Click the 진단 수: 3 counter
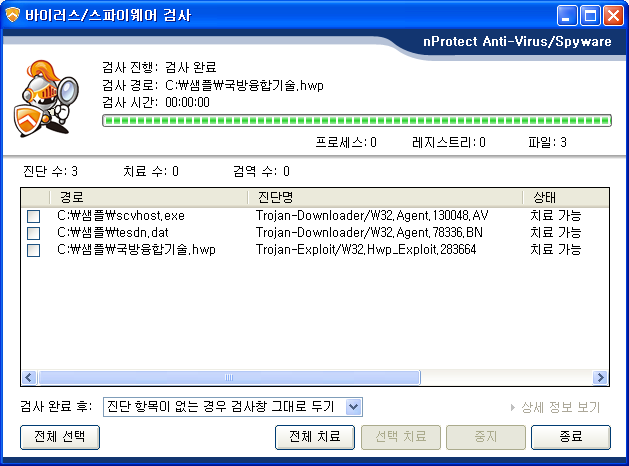This screenshot has height=466, width=629. (x=50, y=172)
